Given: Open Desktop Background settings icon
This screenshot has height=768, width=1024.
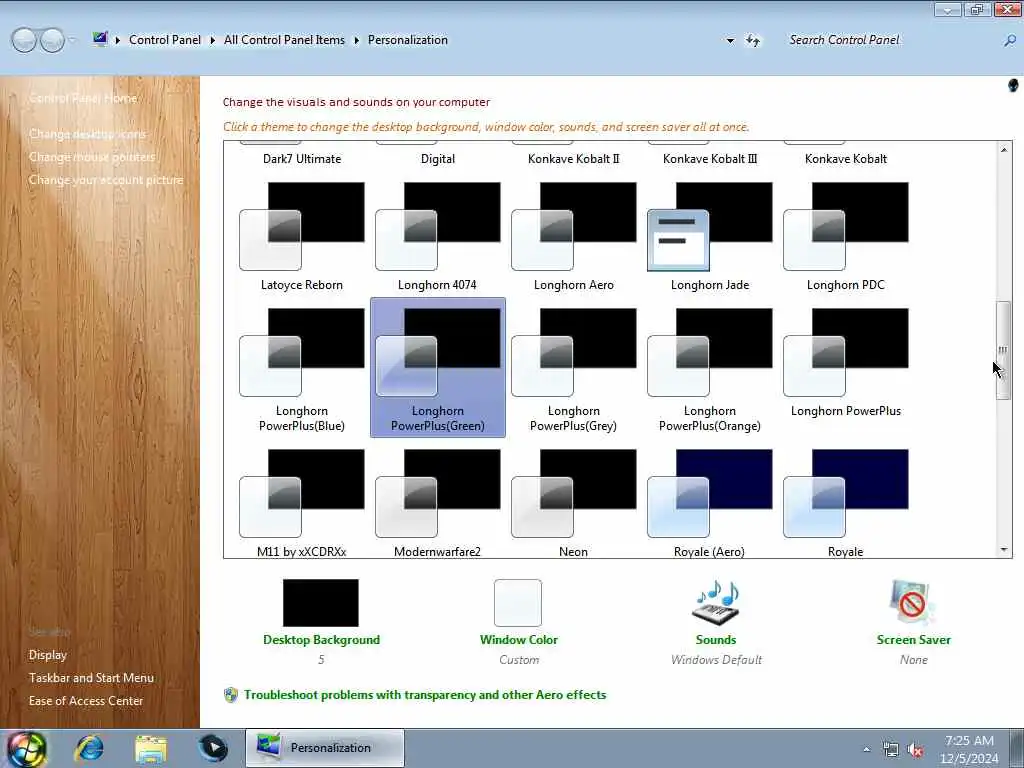Looking at the screenshot, I should 321,603.
